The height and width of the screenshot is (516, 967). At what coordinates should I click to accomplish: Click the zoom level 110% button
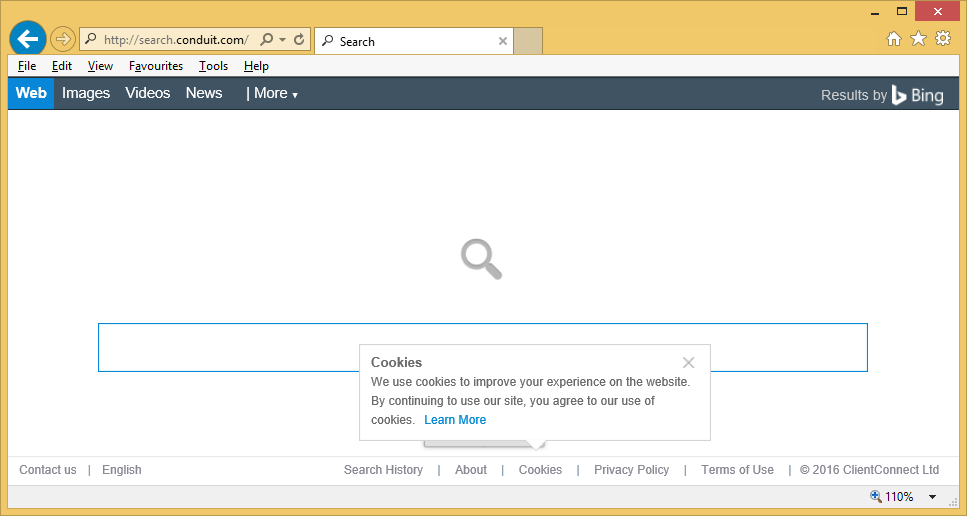[x=892, y=496]
